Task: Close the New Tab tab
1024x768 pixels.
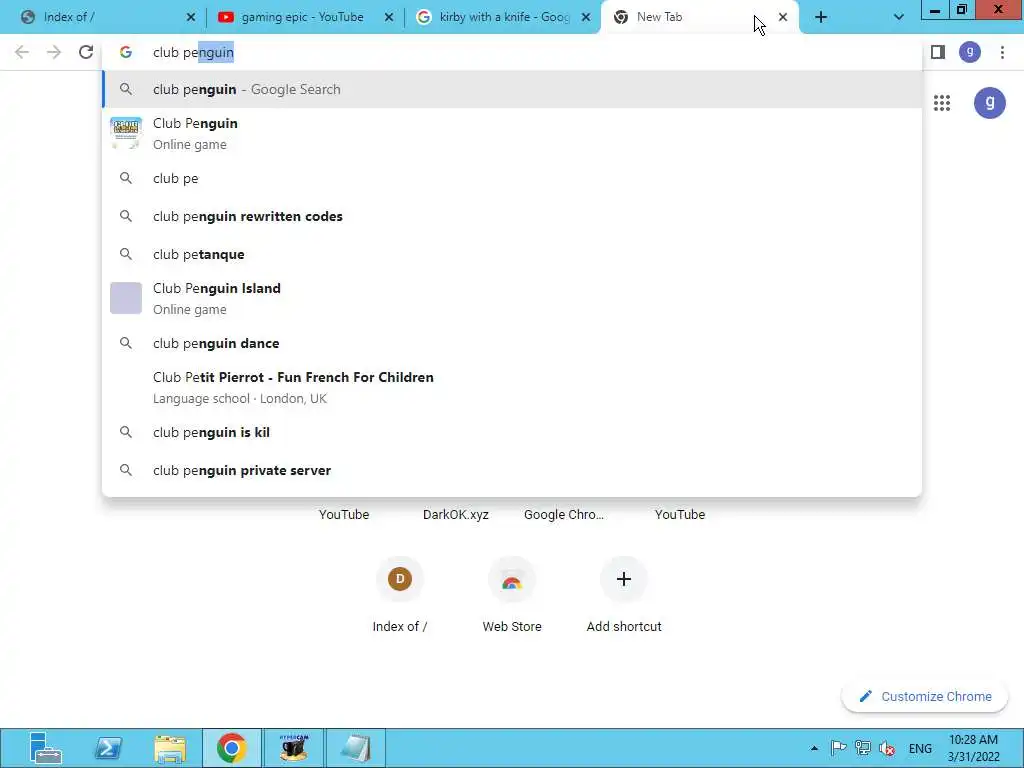Action: tap(783, 18)
